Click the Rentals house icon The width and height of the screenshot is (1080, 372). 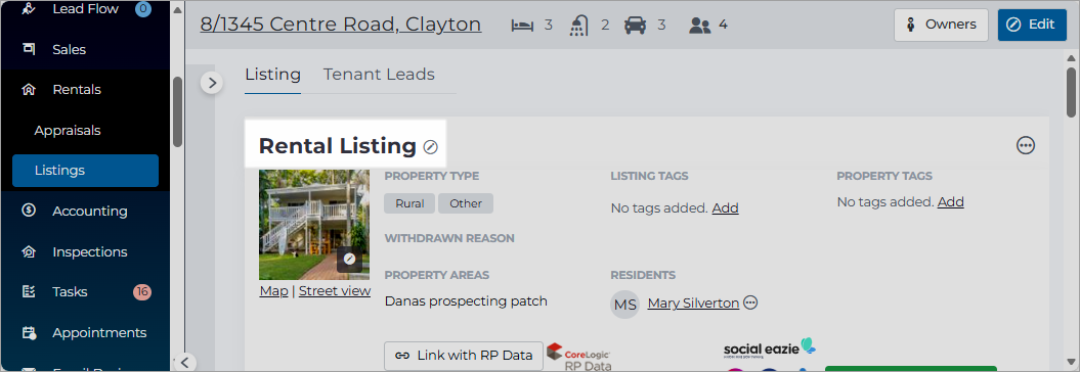[28, 90]
